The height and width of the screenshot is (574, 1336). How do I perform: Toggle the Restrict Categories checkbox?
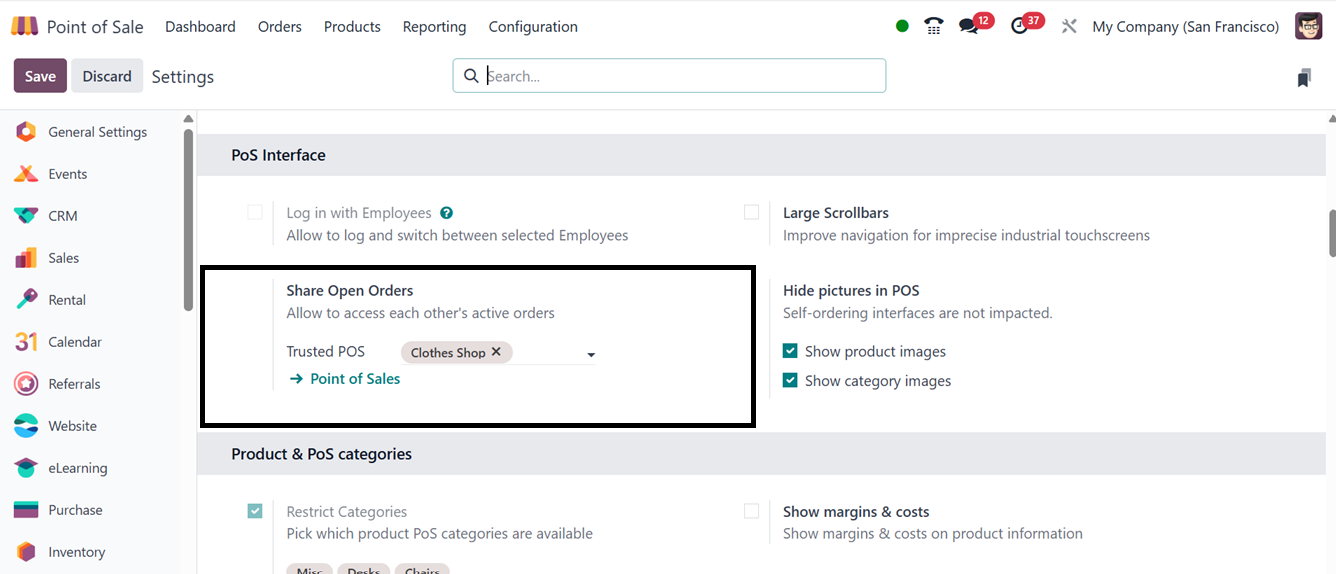255,511
